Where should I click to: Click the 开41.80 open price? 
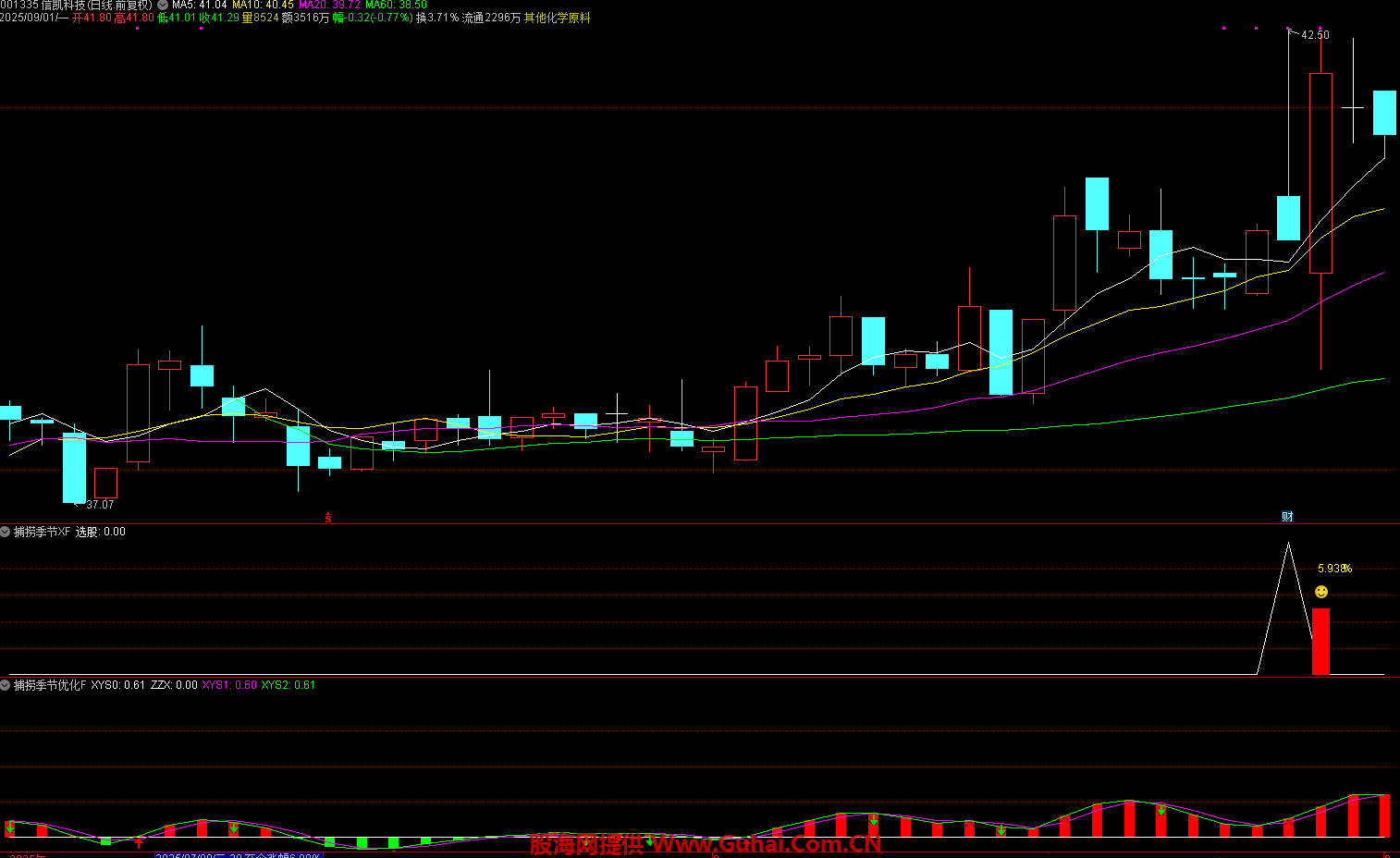point(92,18)
